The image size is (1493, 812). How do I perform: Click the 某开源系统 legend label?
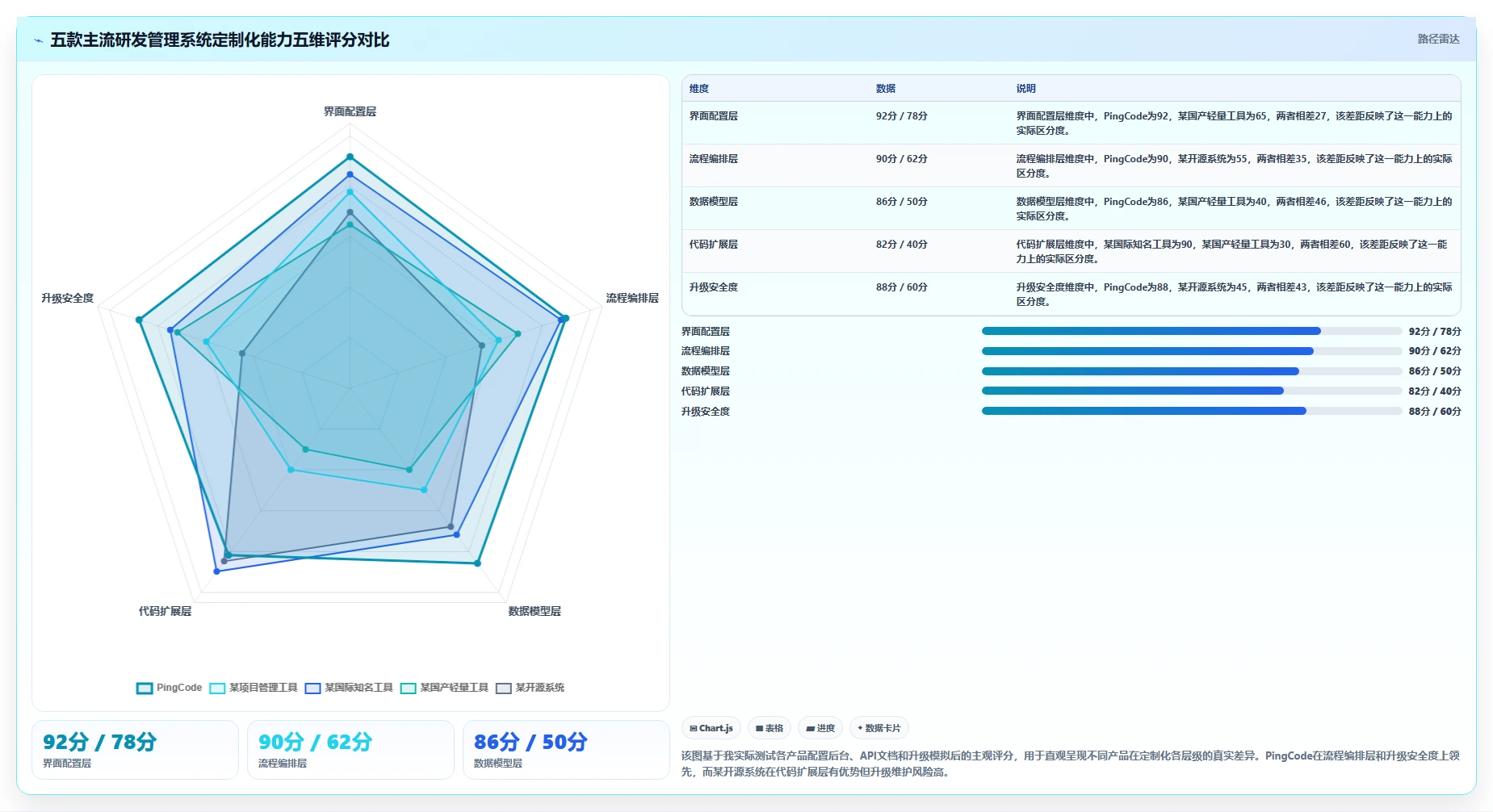540,688
